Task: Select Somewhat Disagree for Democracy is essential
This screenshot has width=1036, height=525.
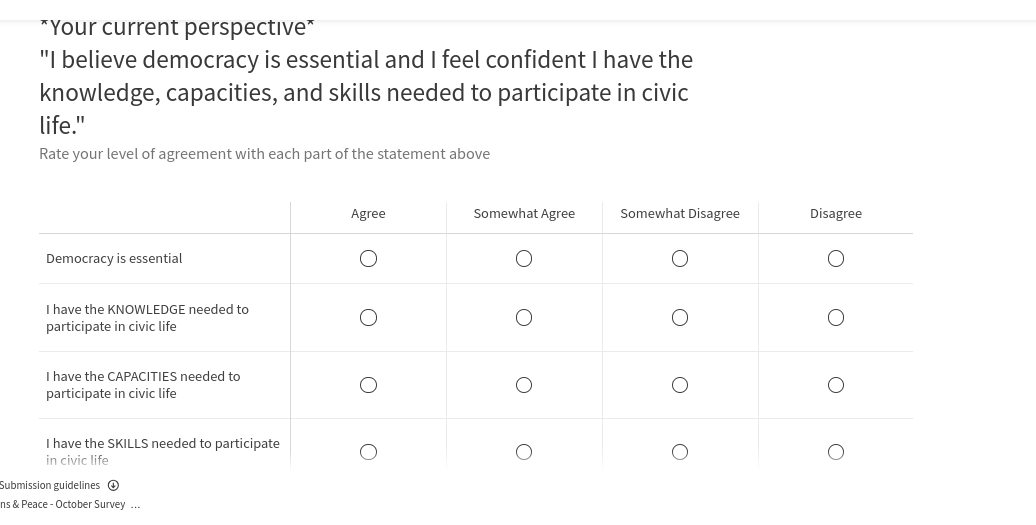Action: pos(680,259)
